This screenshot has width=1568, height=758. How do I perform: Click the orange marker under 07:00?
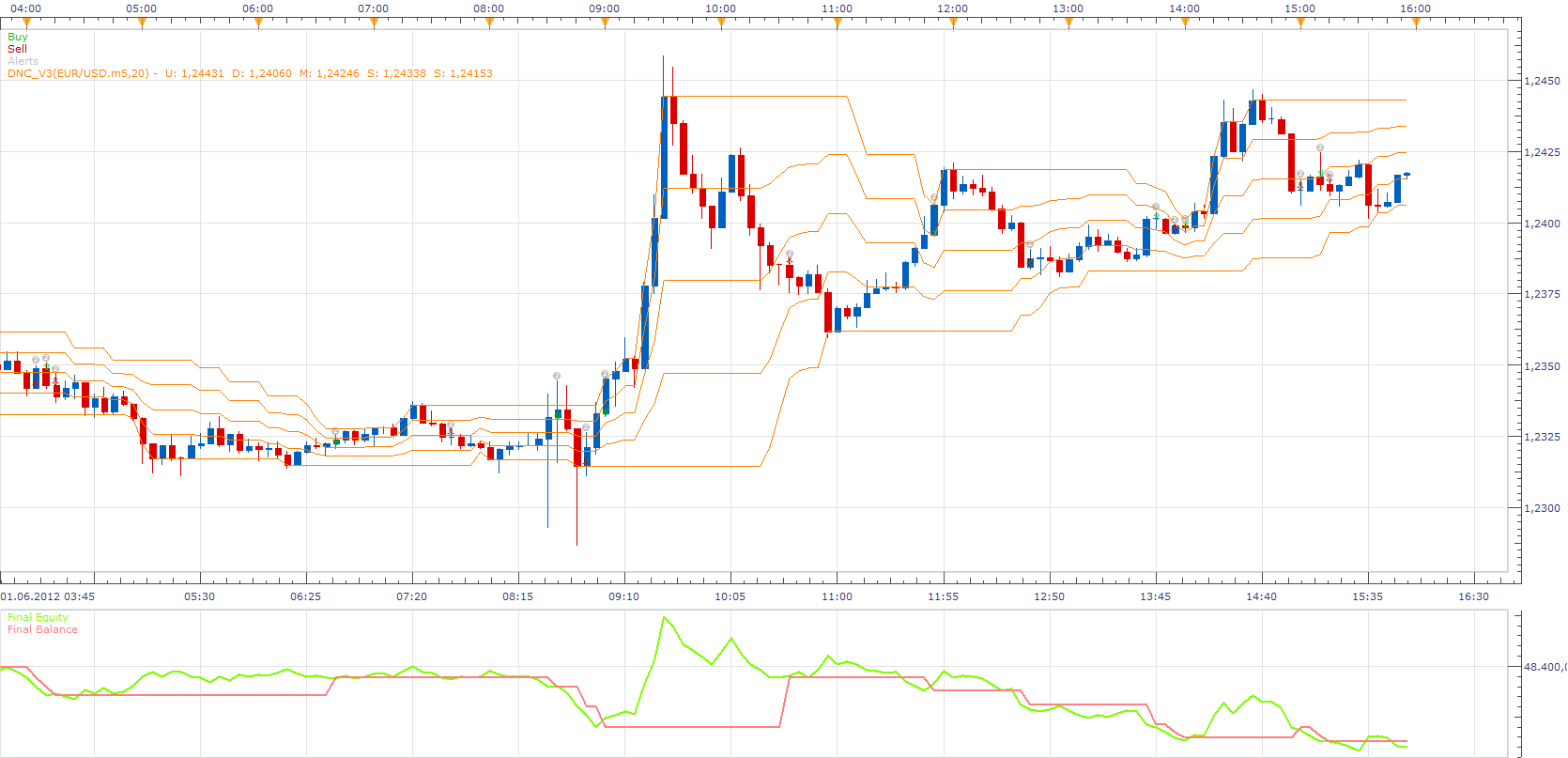374,23
